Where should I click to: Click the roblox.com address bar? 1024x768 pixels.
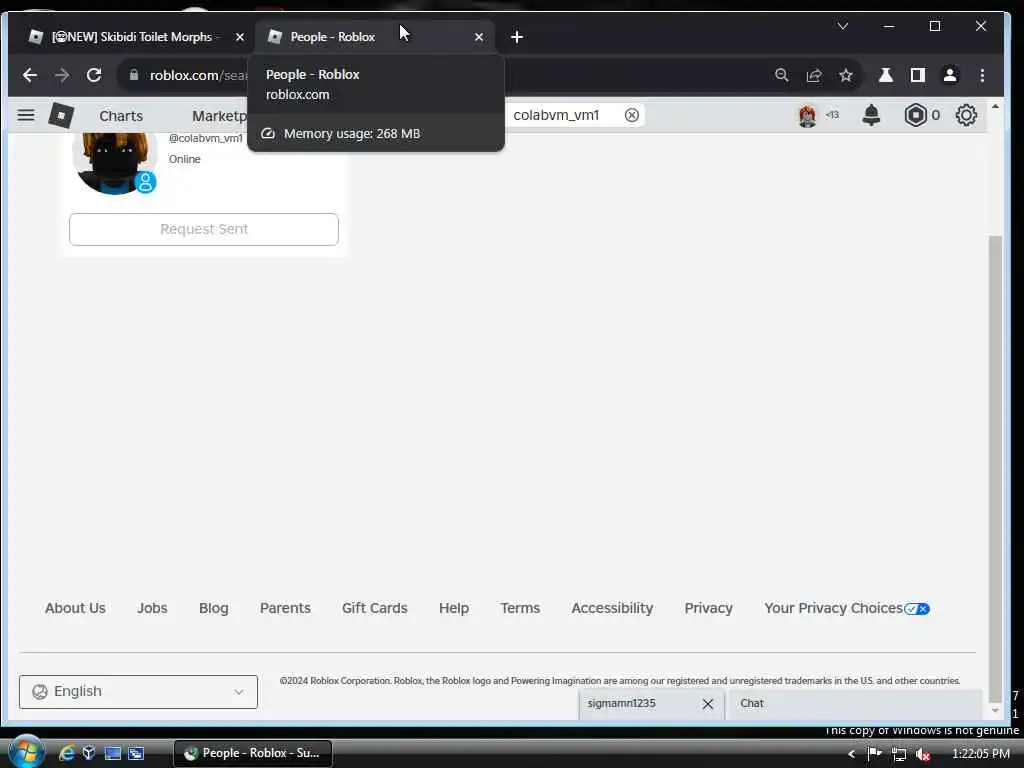coord(199,75)
